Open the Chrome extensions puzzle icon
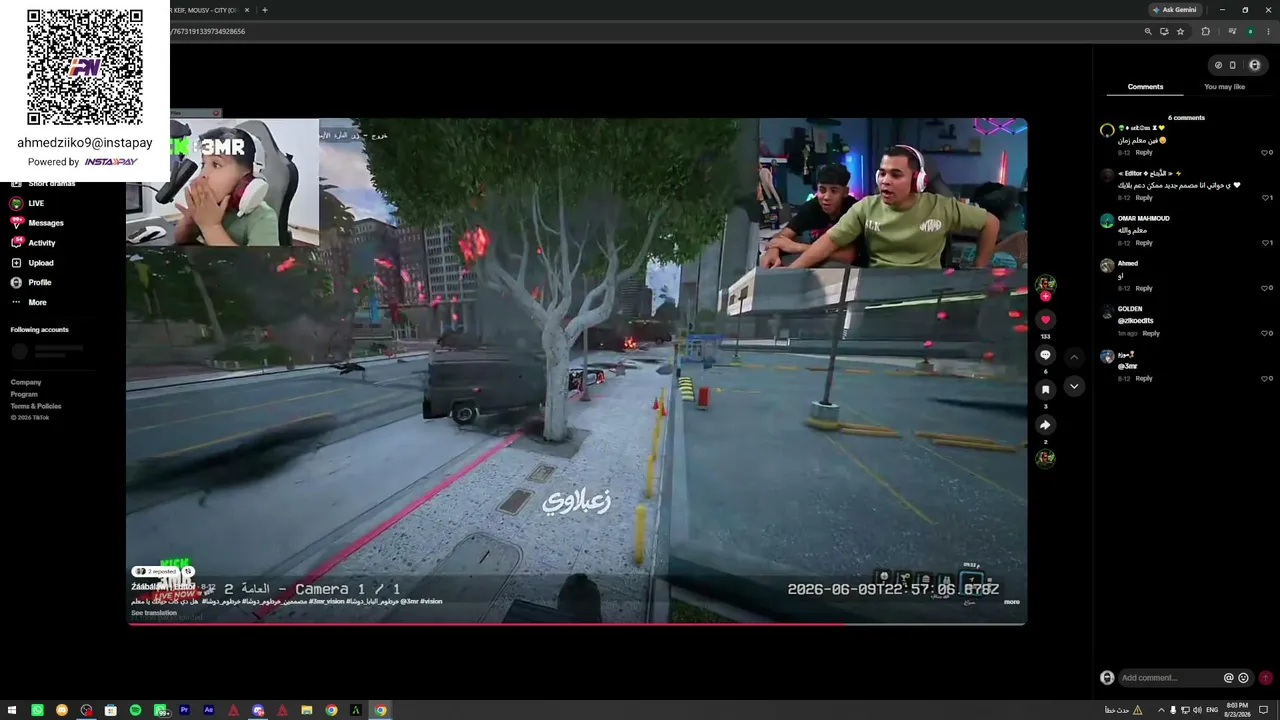This screenshot has width=1280, height=720. tap(1205, 31)
